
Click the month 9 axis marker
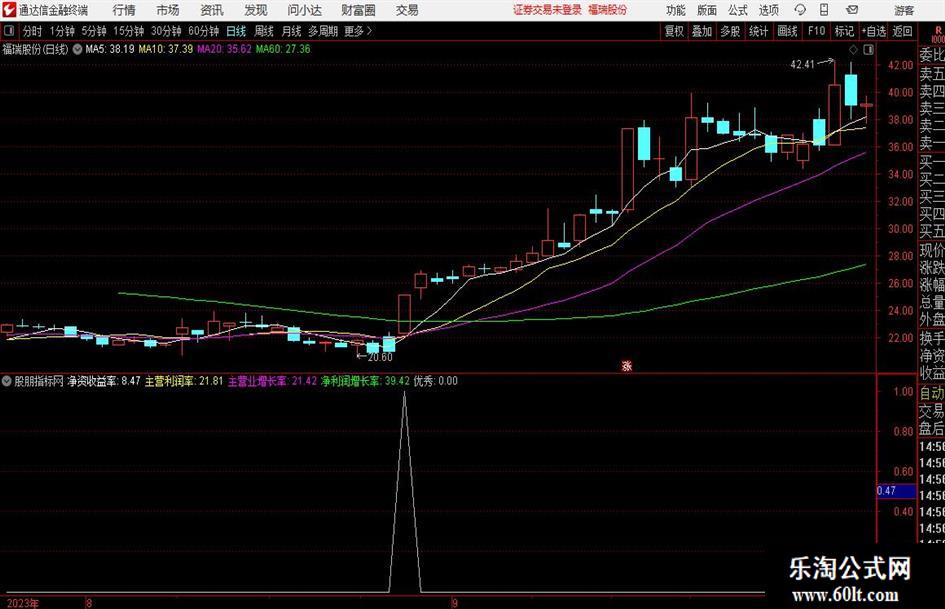[x=454, y=603]
